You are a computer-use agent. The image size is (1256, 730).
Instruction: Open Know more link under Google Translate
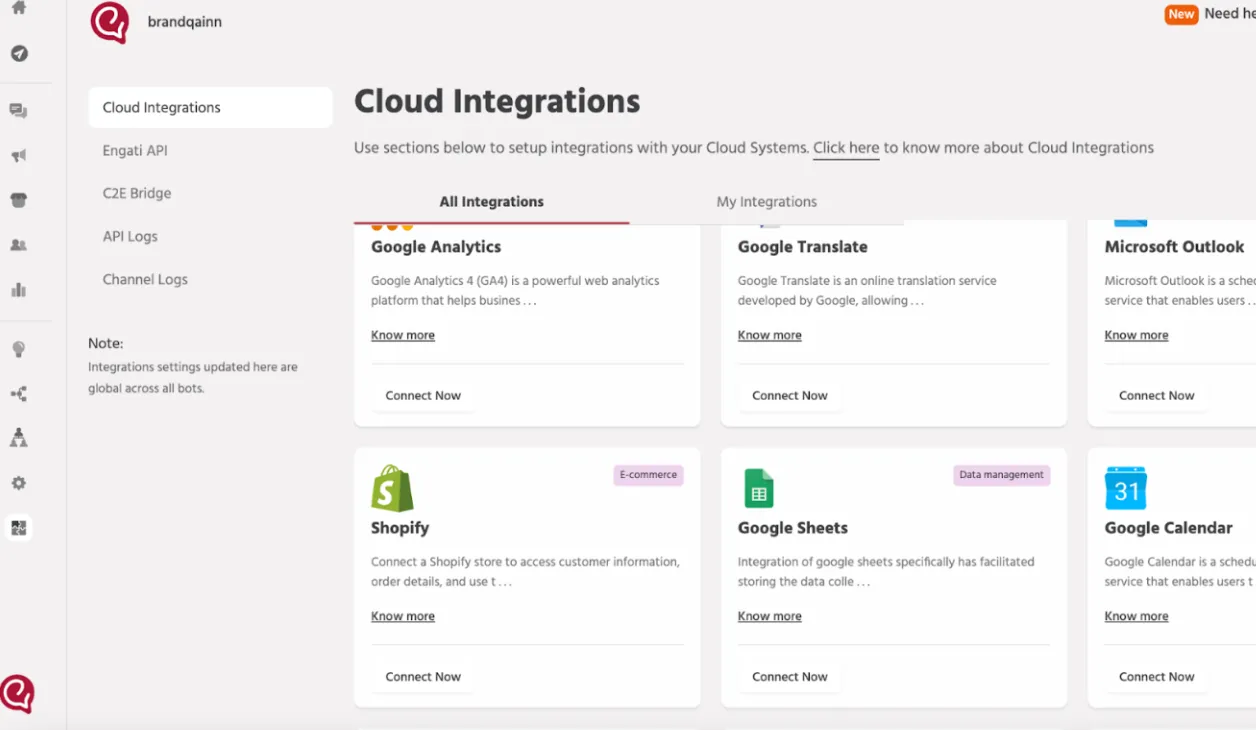(770, 336)
